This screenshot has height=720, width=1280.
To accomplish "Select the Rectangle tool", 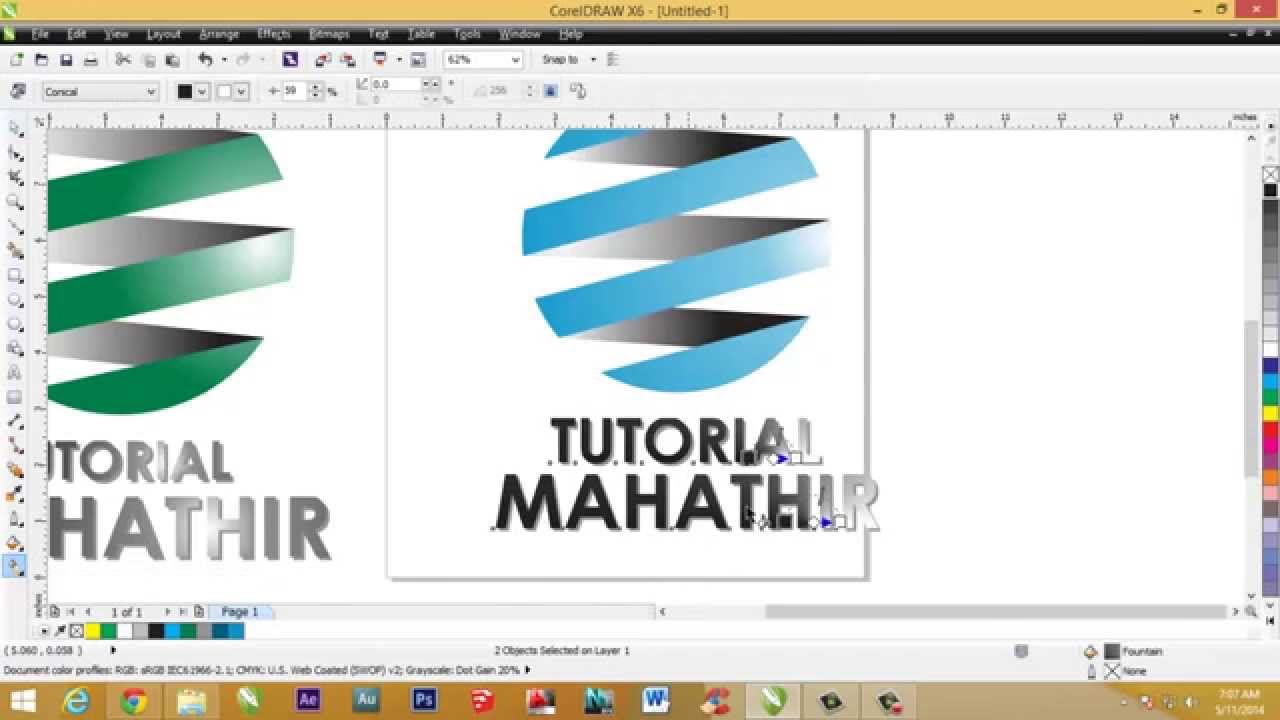I will [x=15, y=275].
